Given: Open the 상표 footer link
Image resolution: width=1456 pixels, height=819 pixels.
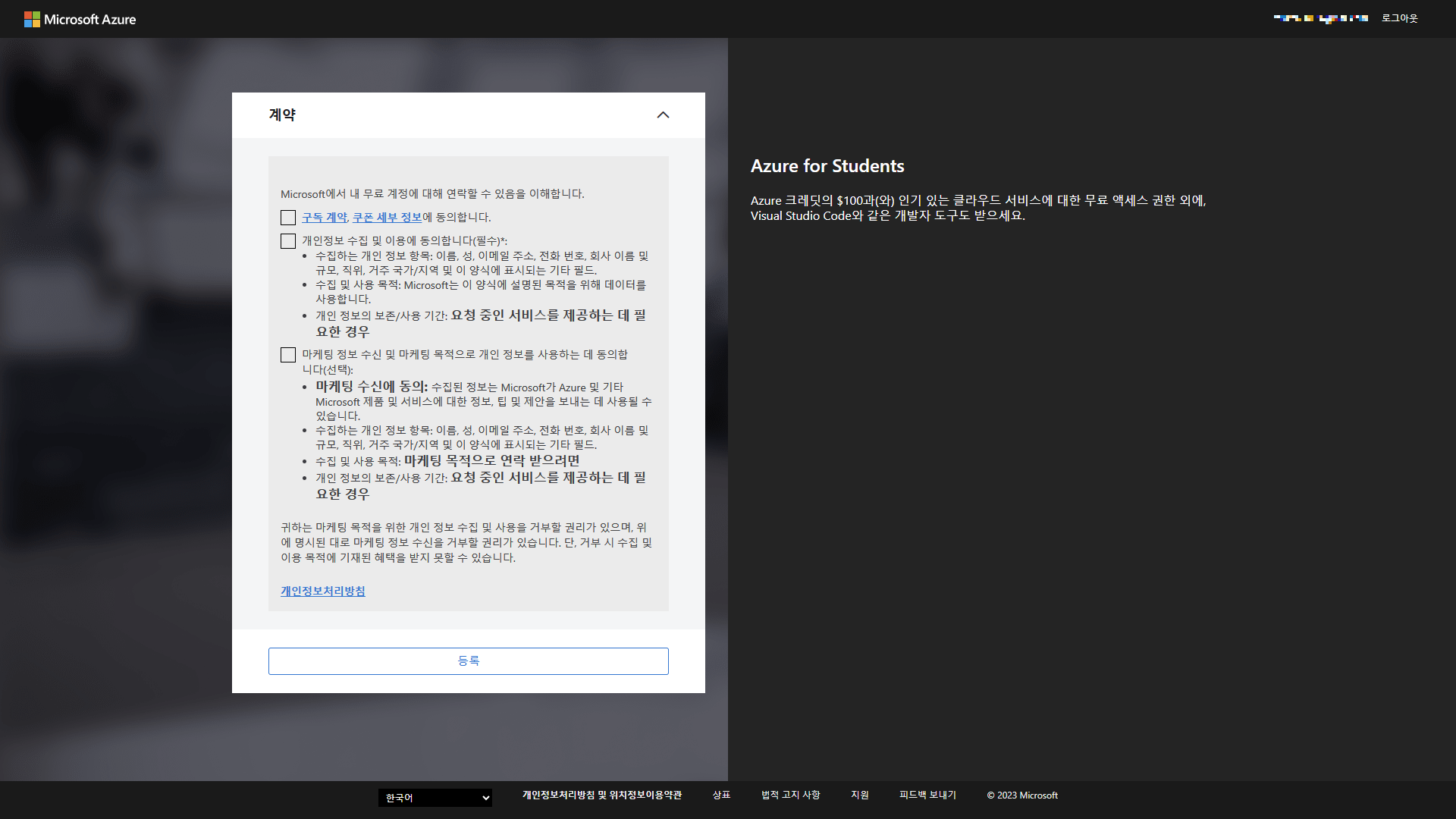Looking at the screenshot, I should coord(721,795).
